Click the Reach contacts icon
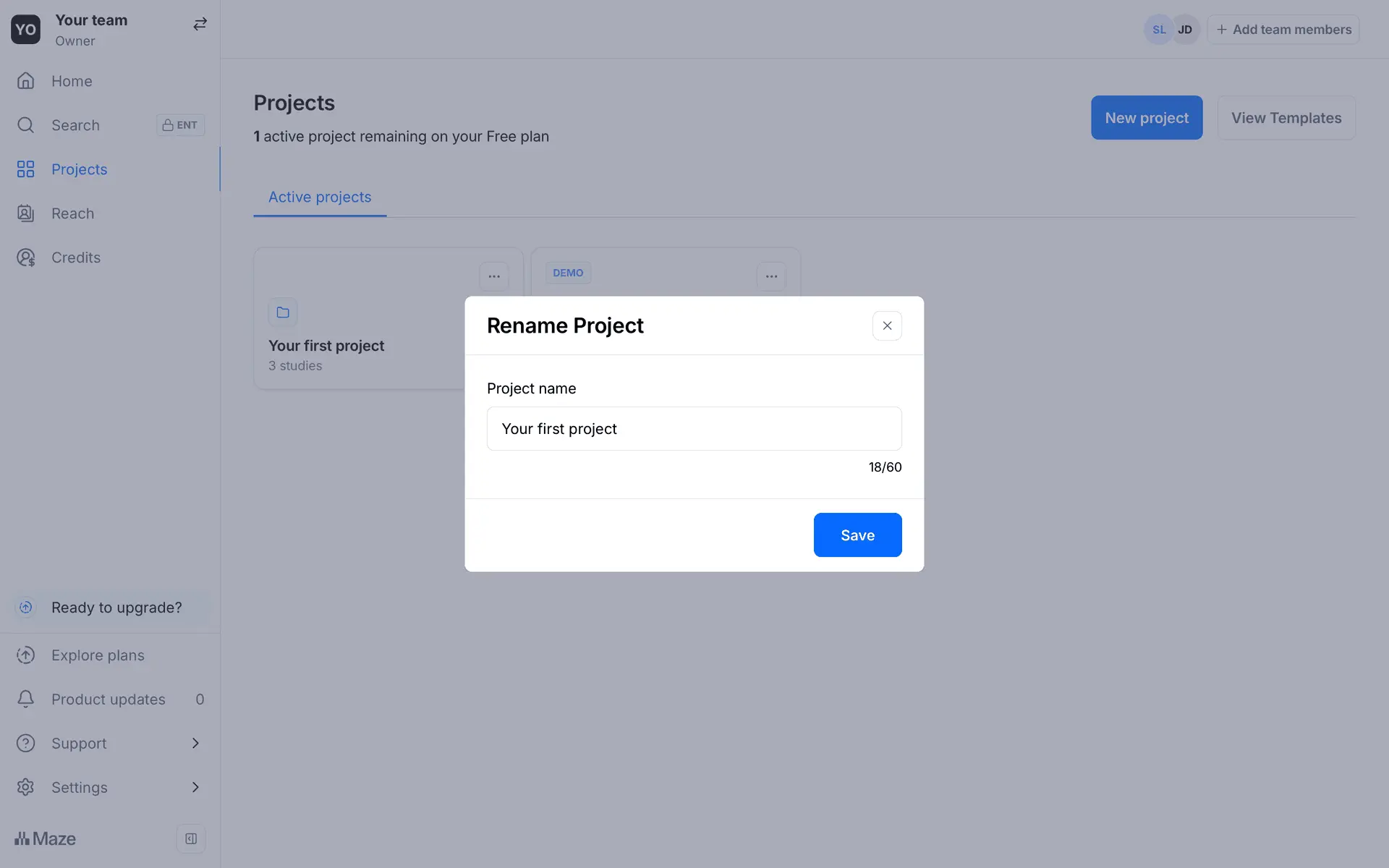The height and width of the screenshot is (868, 1389). click(25, 213)
